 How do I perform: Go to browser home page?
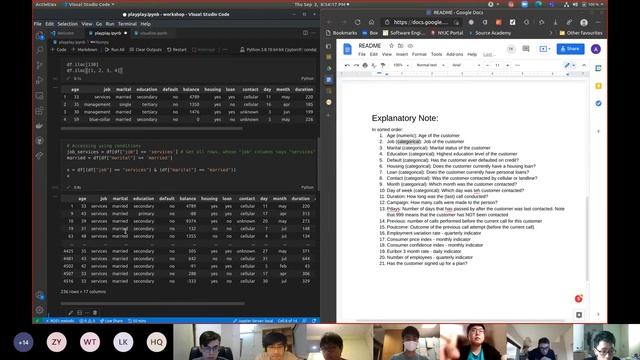371,22
